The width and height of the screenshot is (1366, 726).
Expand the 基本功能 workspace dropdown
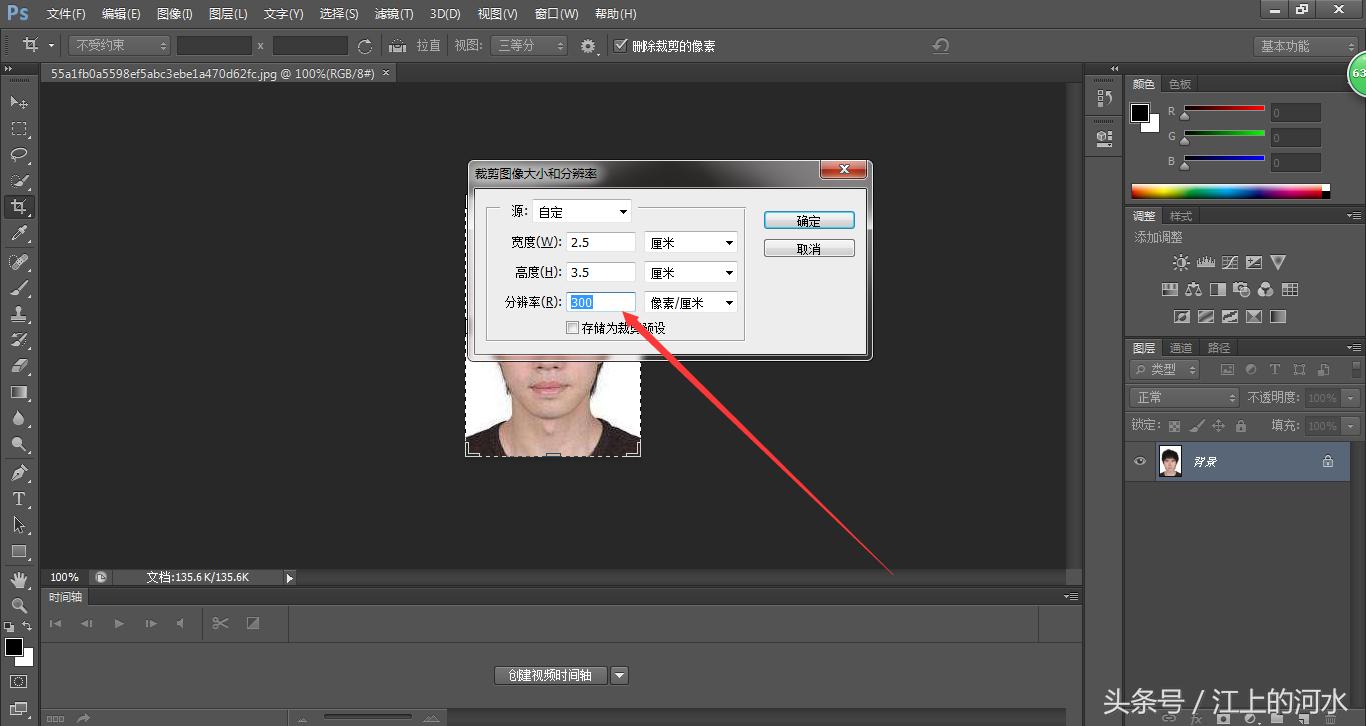pos(1306,46)
